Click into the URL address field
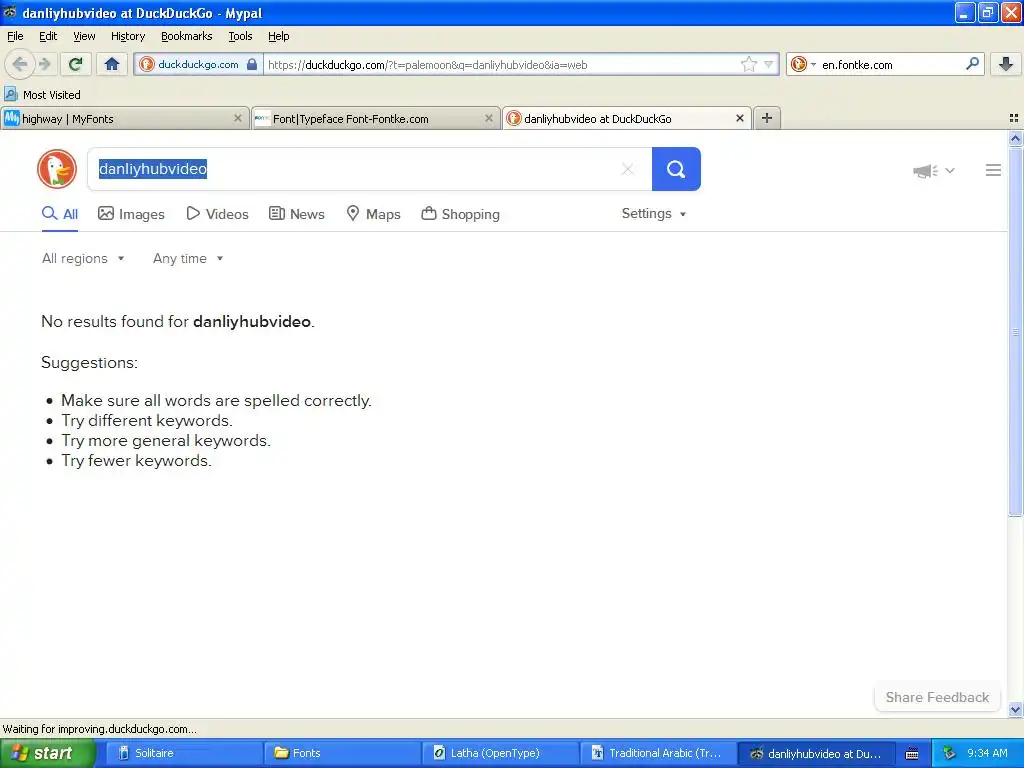 pyautogui.click(x=500, y=65)
